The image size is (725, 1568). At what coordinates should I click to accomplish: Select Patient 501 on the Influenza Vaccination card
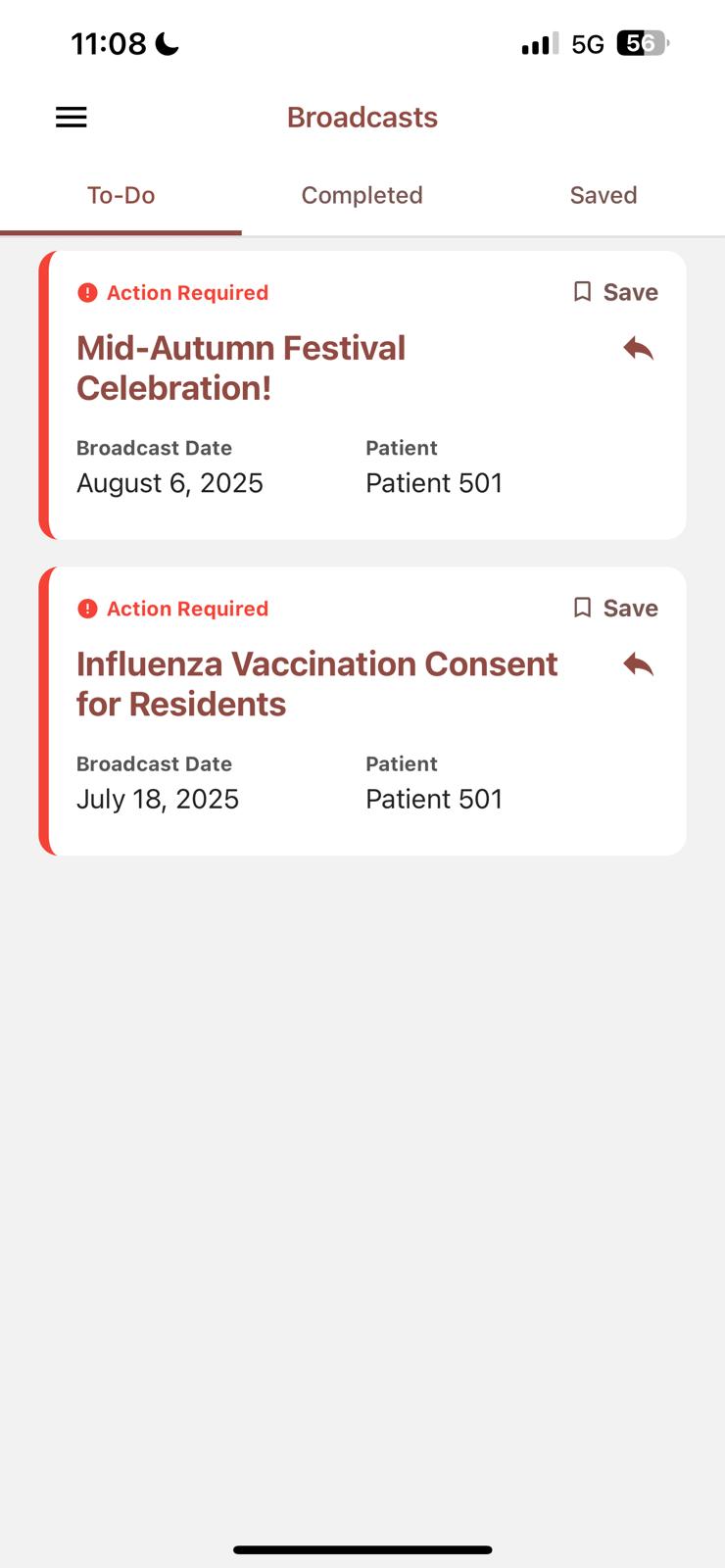tap(434, 799)
